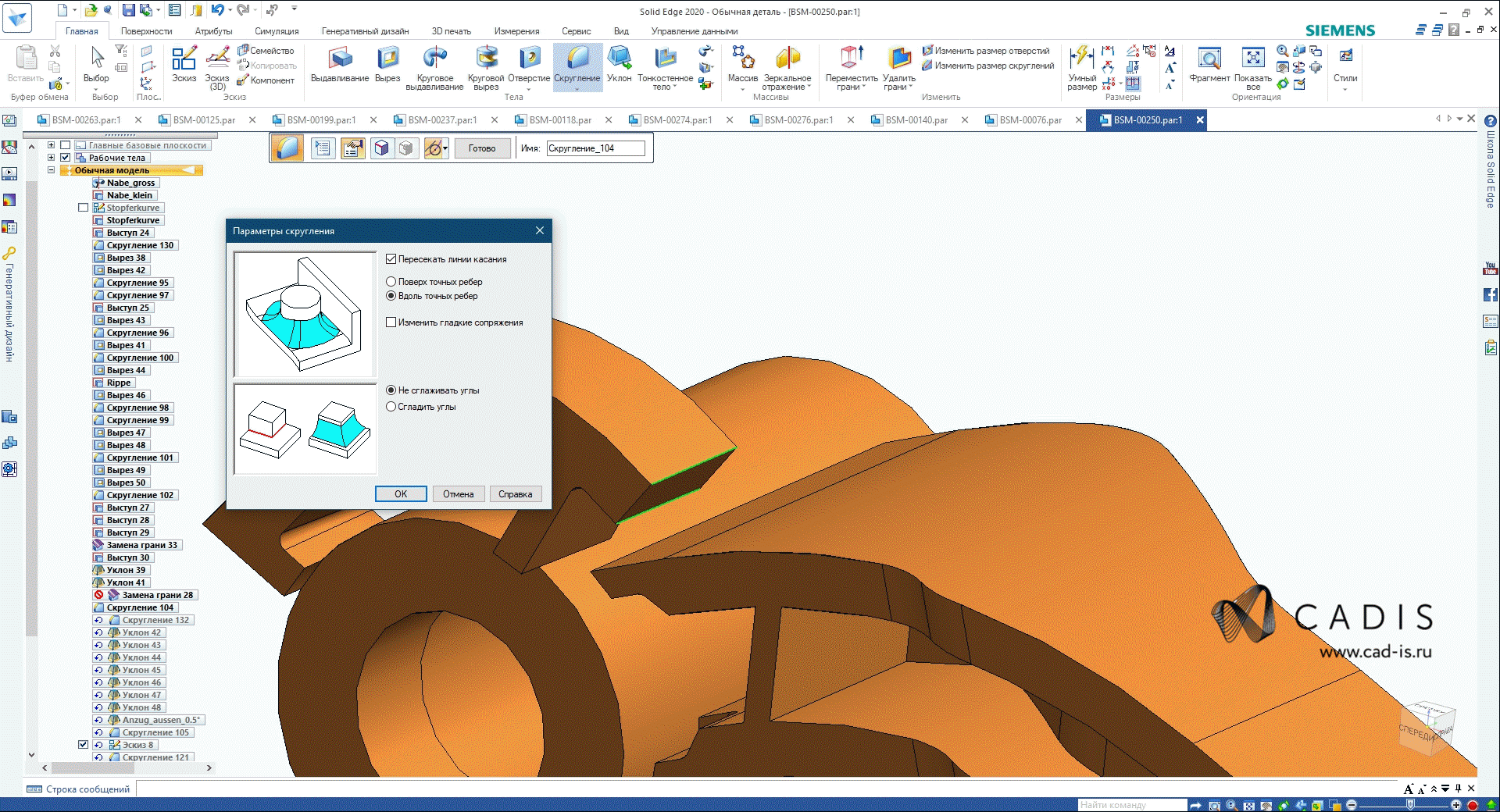Select the Уклон (Draft) tool
Screen dimensions: 1500x812
(x=619, y=67)
